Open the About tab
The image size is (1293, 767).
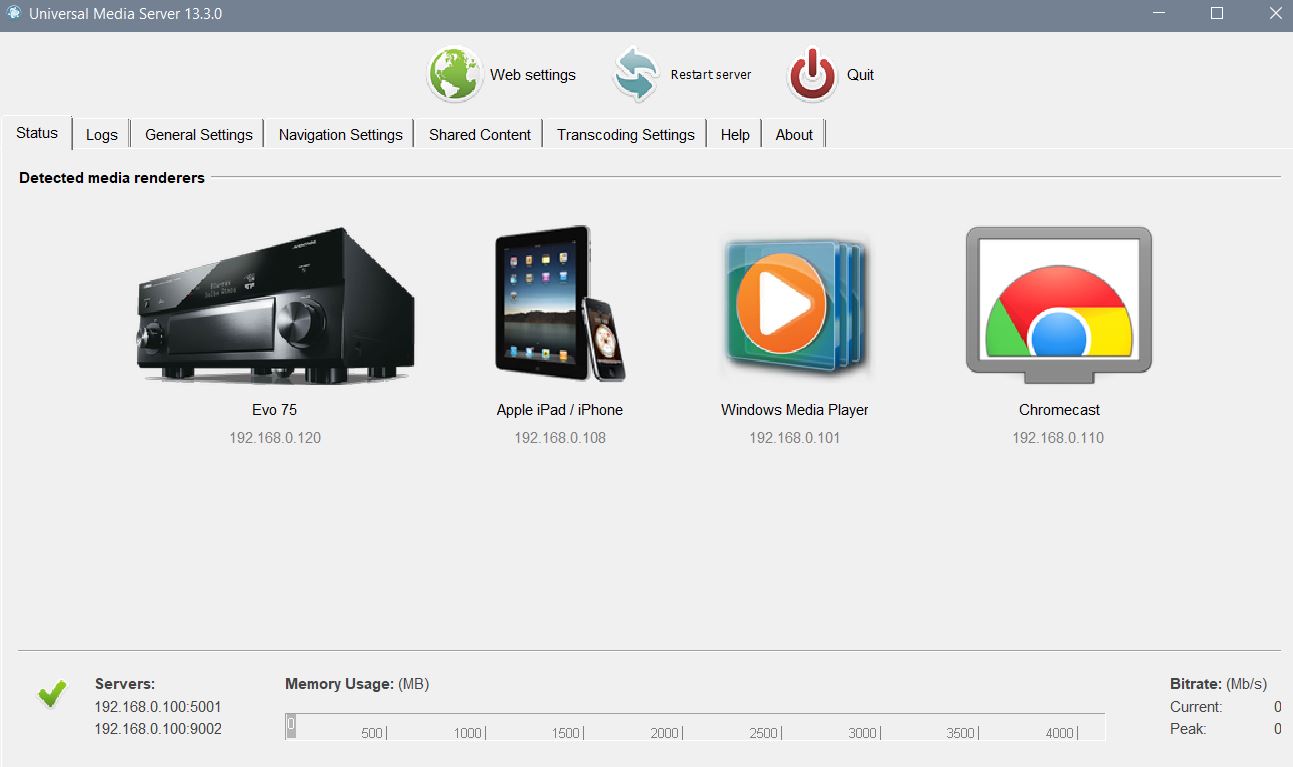[794, 134]
